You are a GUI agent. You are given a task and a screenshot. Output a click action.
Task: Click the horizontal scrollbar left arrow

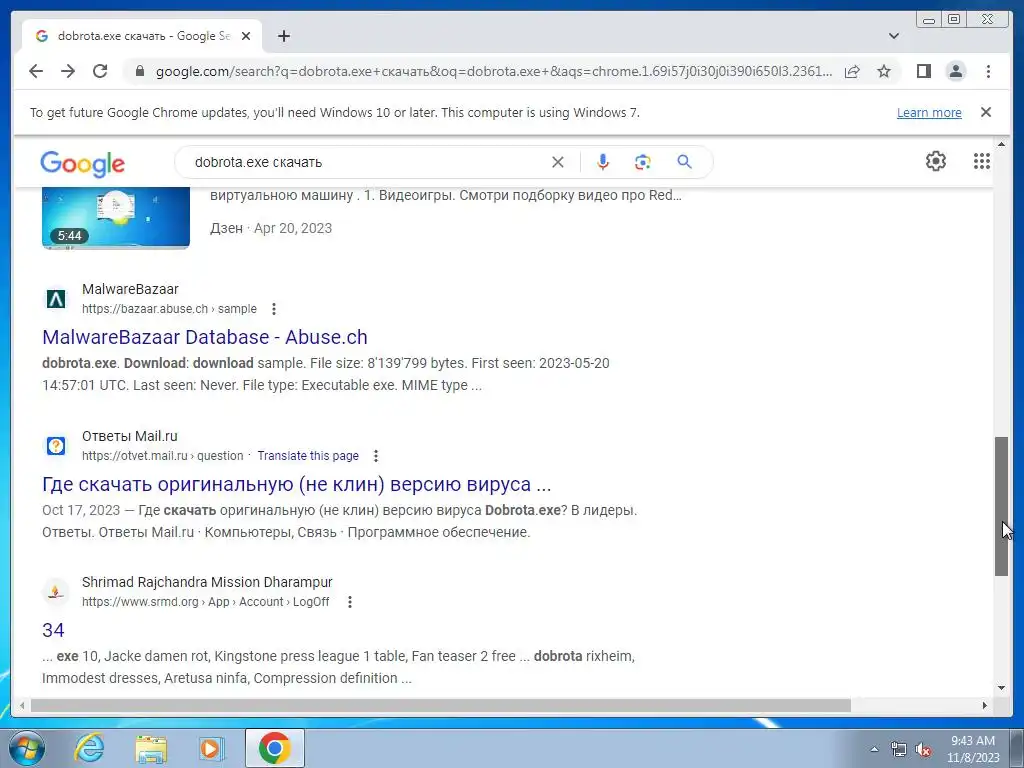pyautogui.click(x=22, y=706)
